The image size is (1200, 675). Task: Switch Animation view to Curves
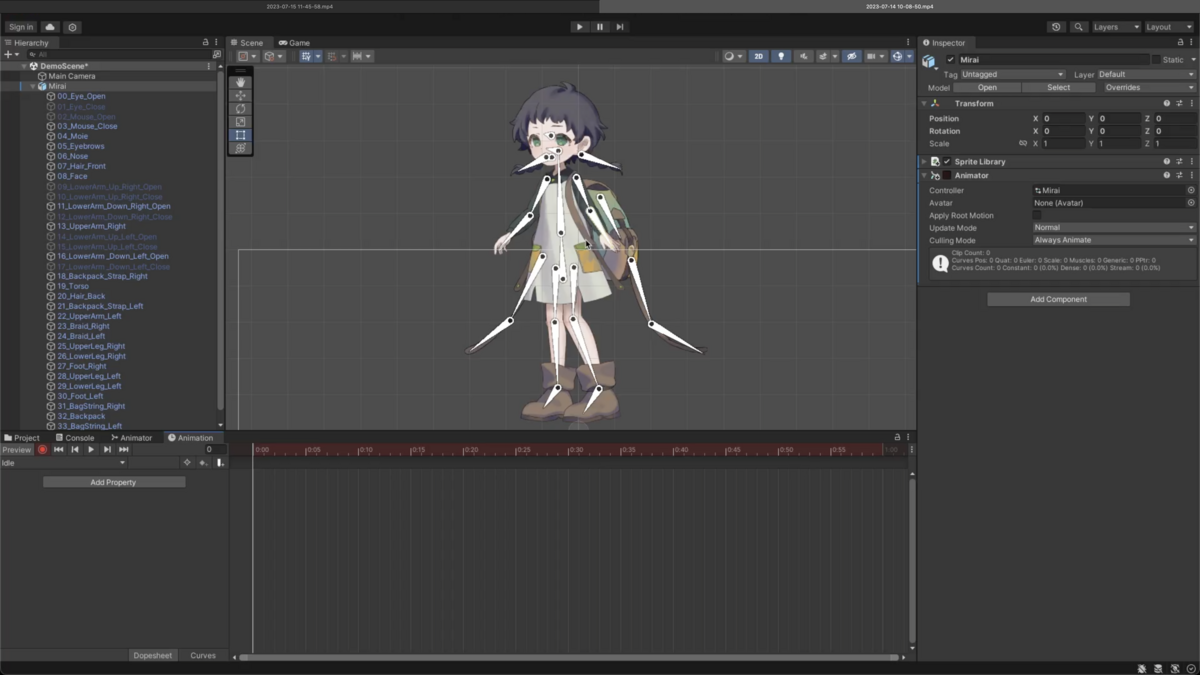pos(203,655)
